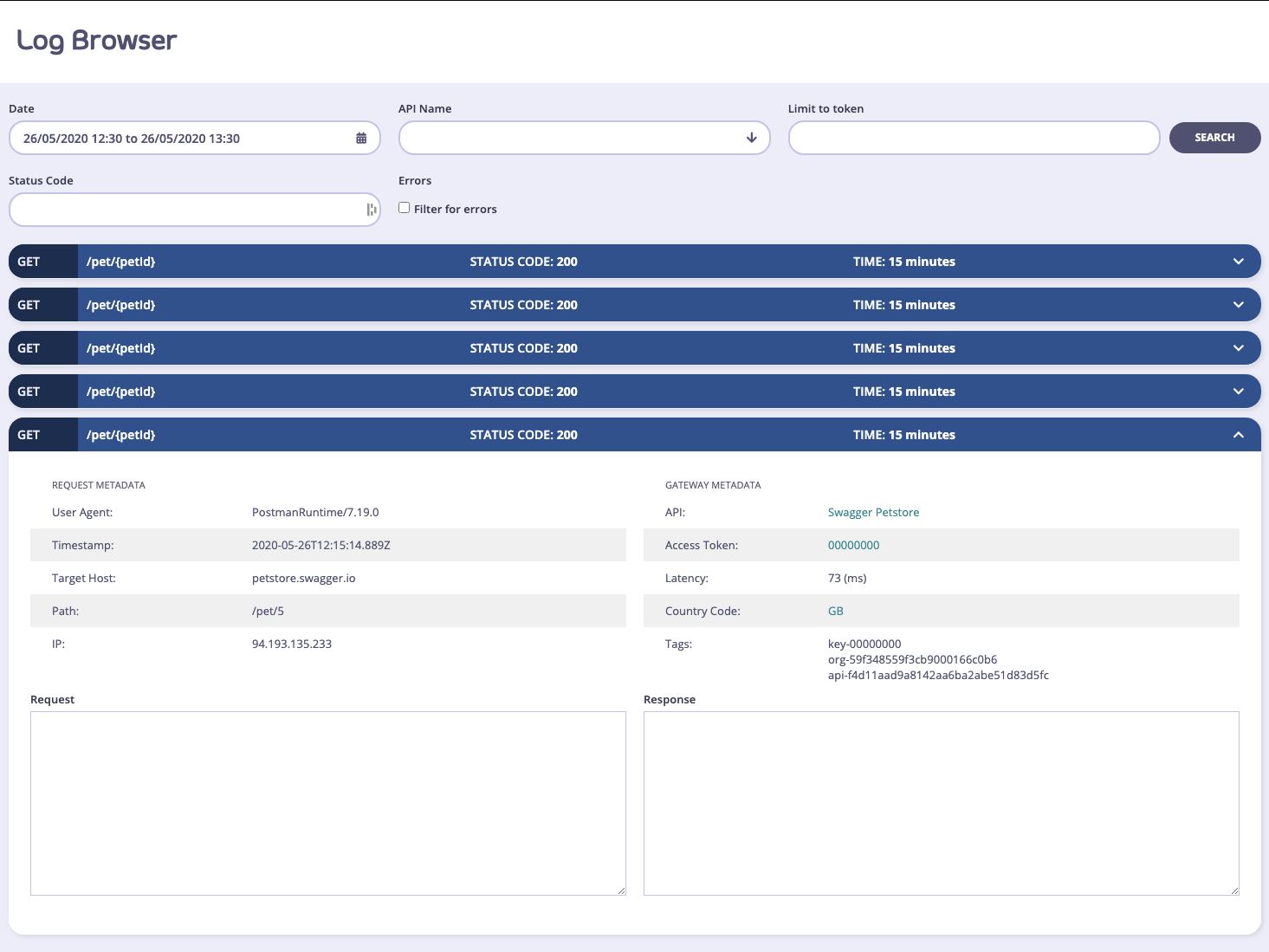Click the GET badge on the first log row
The width and height of the screenshot is (1269, 952).
(29, 261)
